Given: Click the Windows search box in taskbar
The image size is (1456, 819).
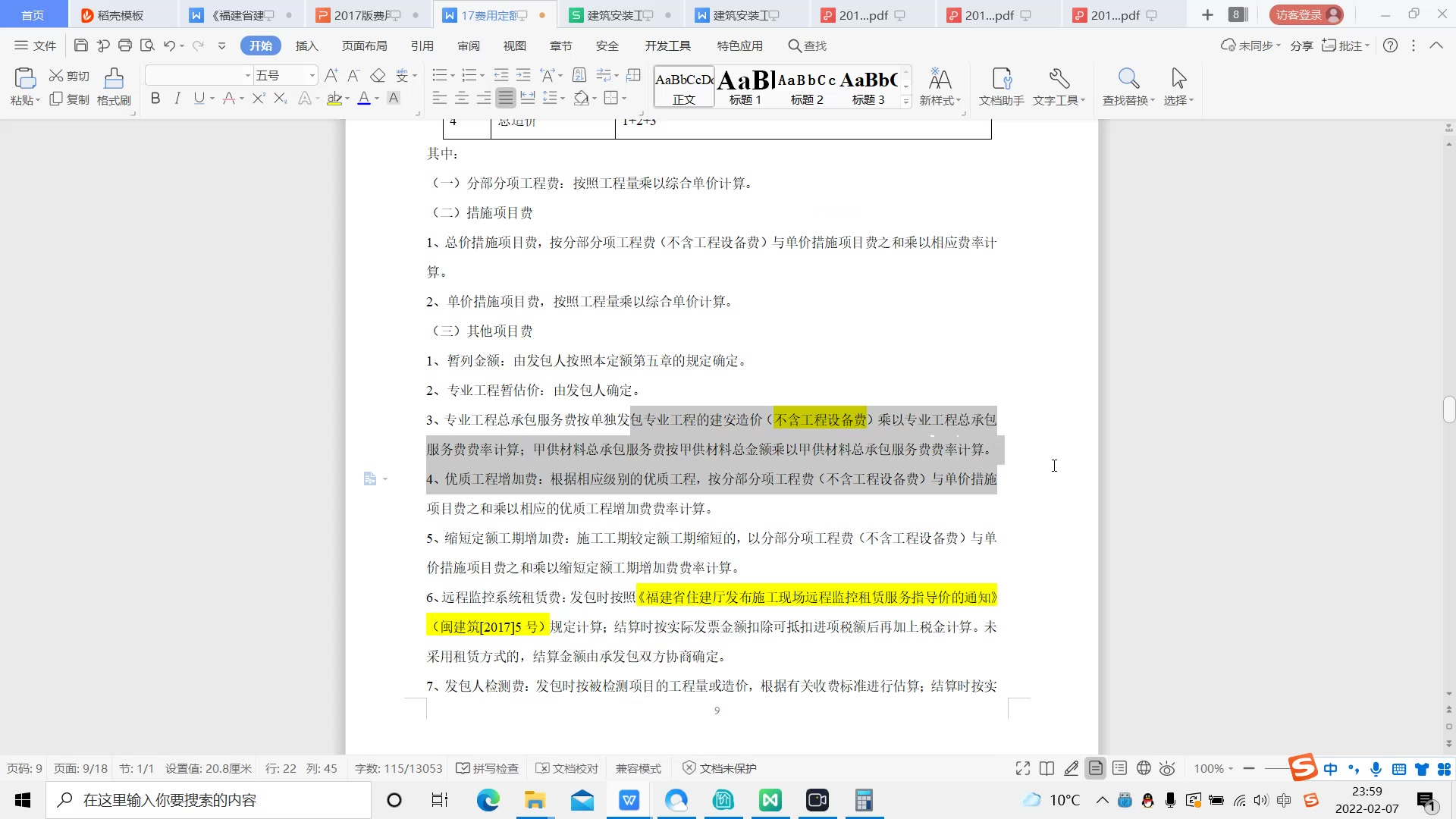Looking at the screenshot, I should (209, 800).
